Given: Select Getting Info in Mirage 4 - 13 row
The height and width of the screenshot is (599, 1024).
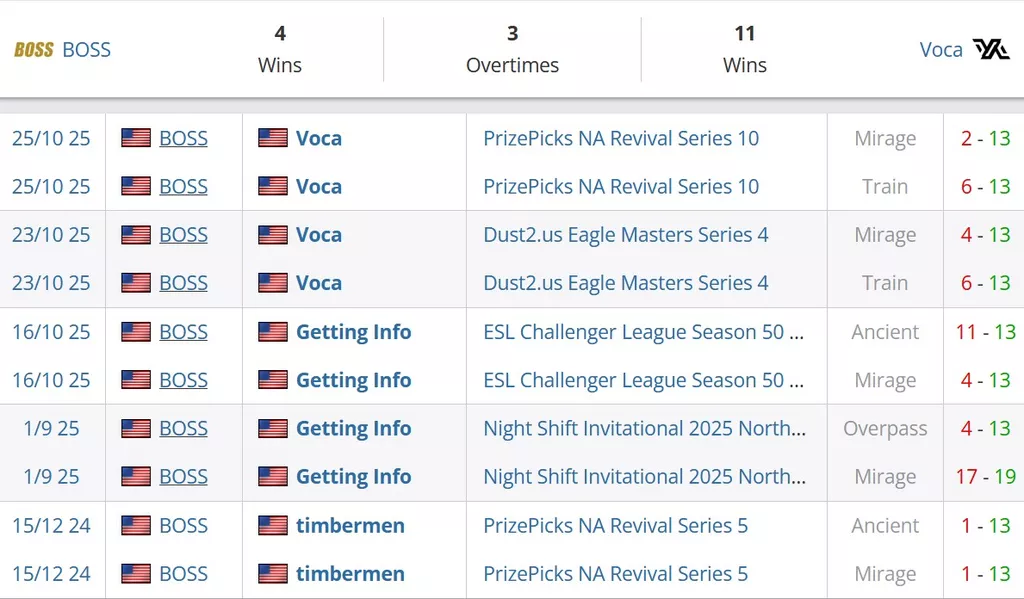Looking at the screenshot, I should click(x=353, y=380).
